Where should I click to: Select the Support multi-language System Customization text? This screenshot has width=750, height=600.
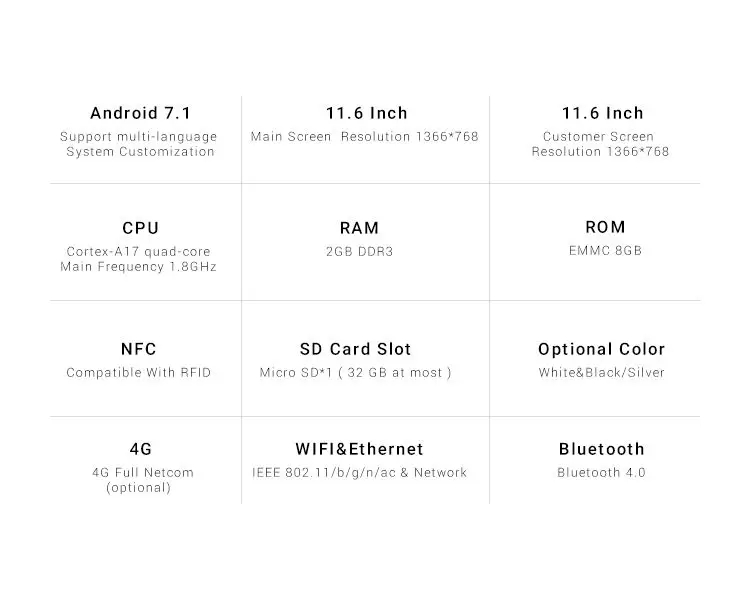tap(139, 144)
